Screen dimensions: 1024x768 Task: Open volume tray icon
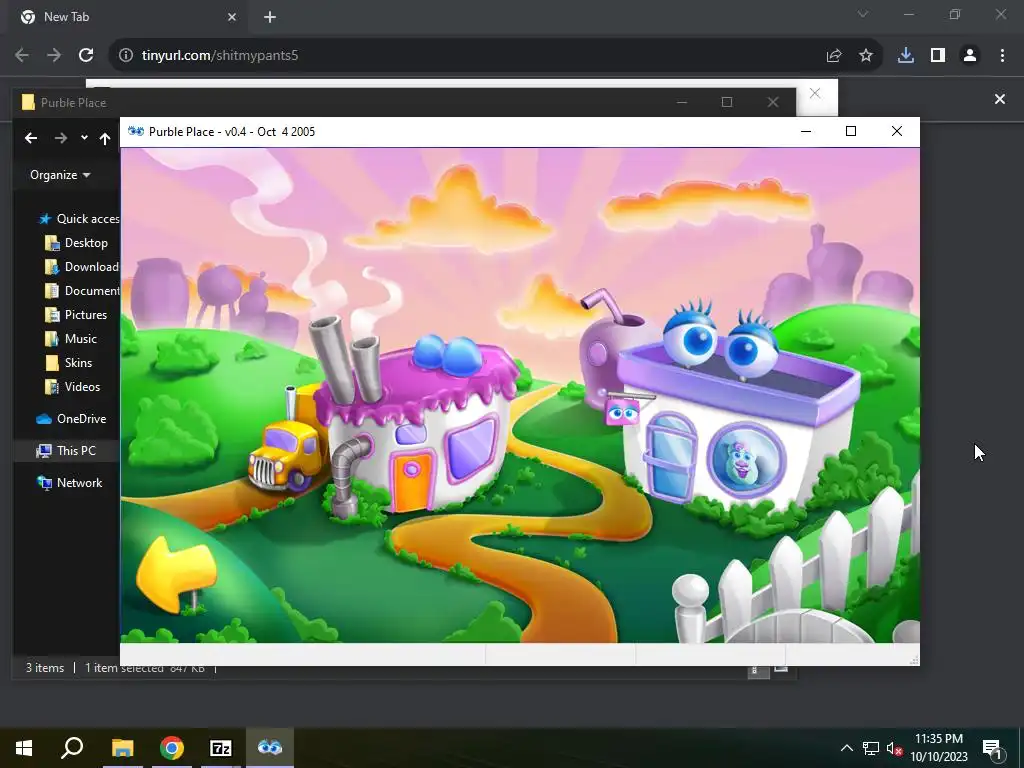coord(894,748)
